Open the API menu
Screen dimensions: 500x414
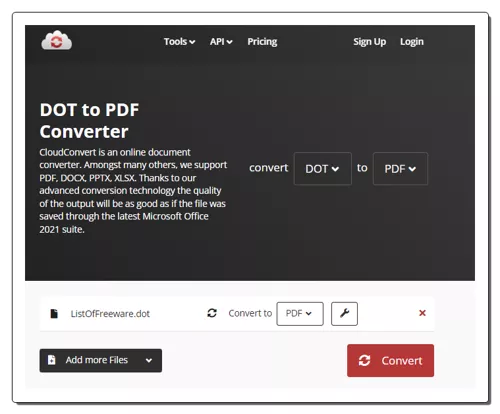(x=221, y=42)
